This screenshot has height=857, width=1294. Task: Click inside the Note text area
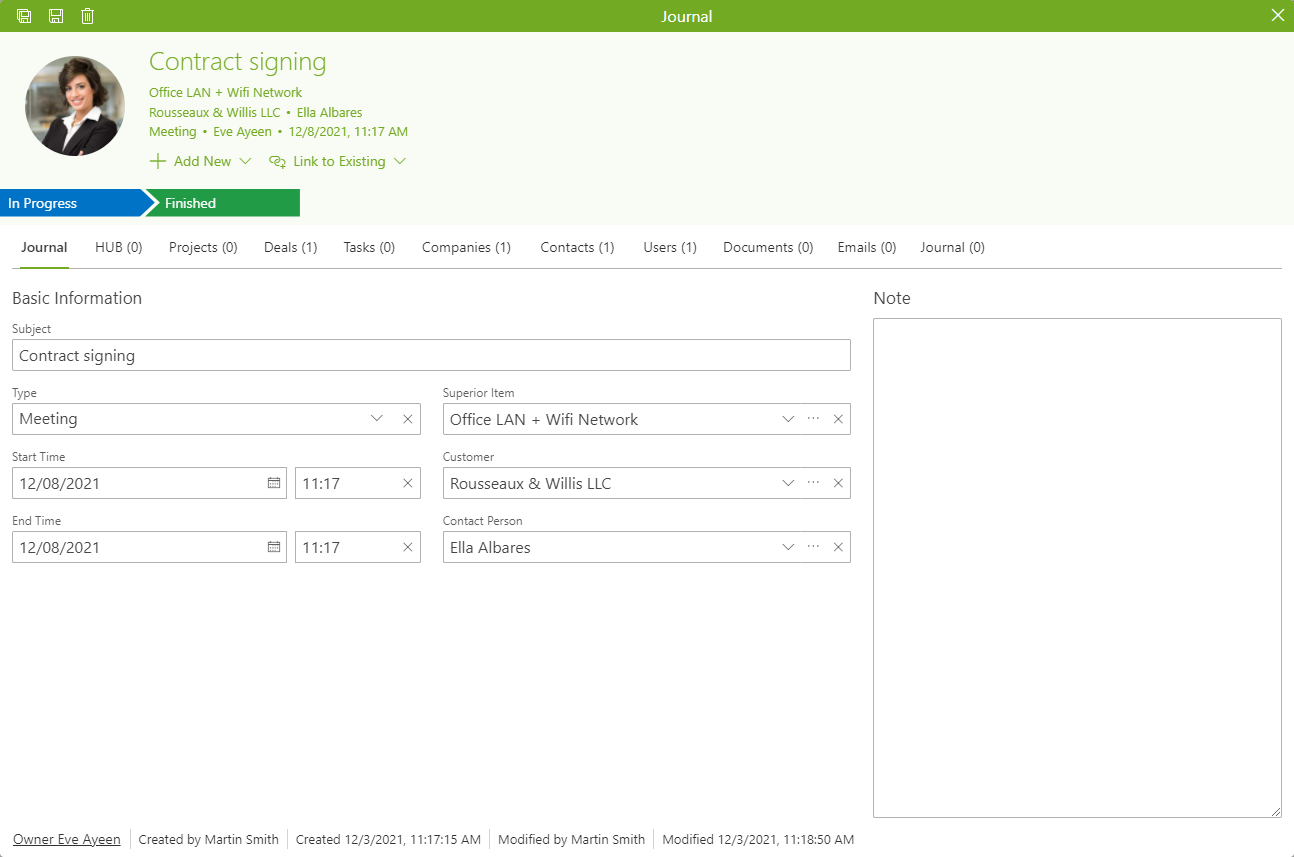coord(1077,568)
